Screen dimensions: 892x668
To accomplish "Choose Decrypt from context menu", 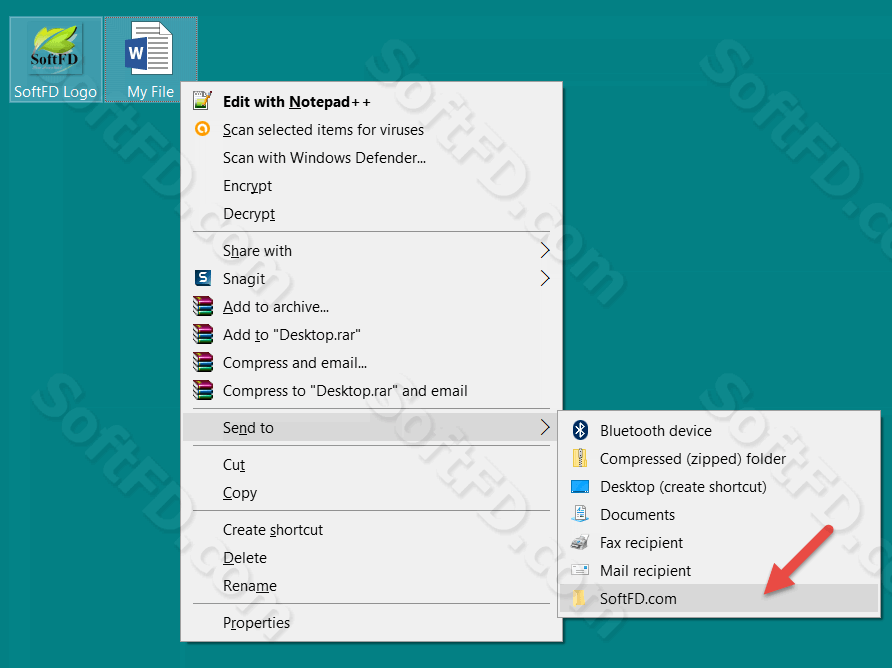I will (371, 214).
